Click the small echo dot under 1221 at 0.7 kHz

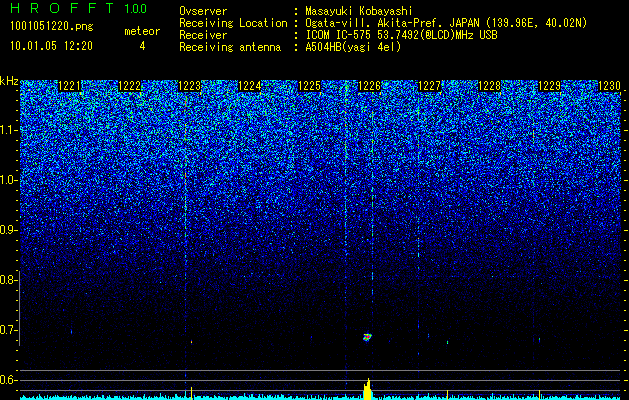coord(71,332)
